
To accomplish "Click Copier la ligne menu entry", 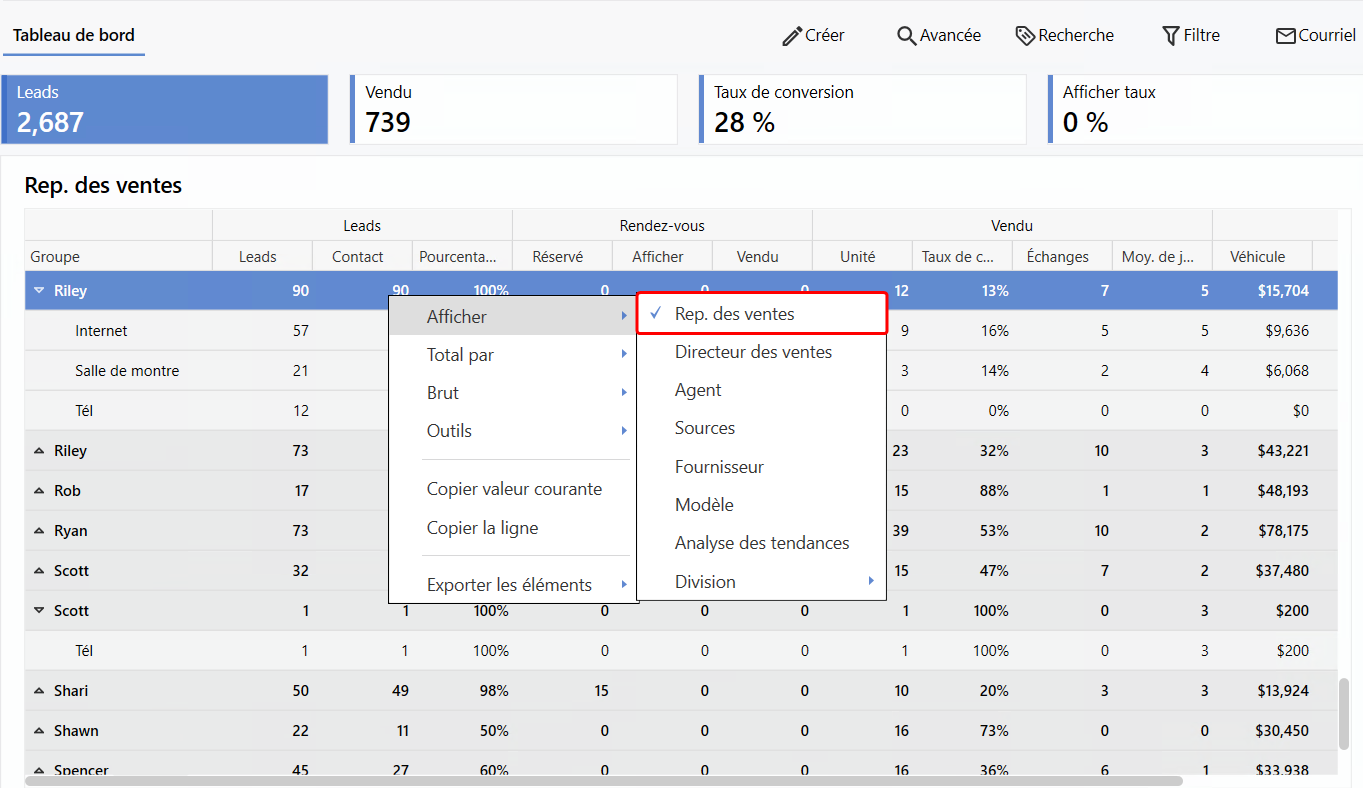I will pyautogui.click(x=482, y=528).
